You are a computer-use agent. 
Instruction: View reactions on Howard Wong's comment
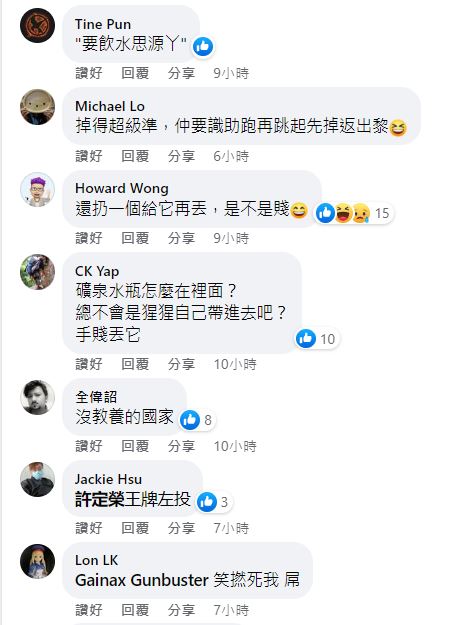click(x=353, y=213)
